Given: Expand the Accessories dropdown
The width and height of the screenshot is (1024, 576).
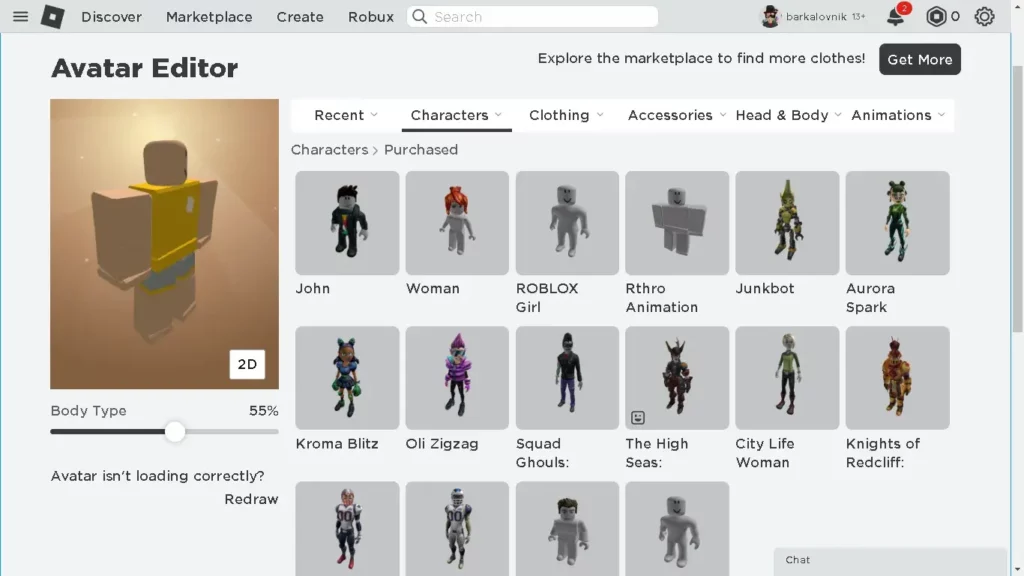Looking at the screenshot, I should click(677, 115).
